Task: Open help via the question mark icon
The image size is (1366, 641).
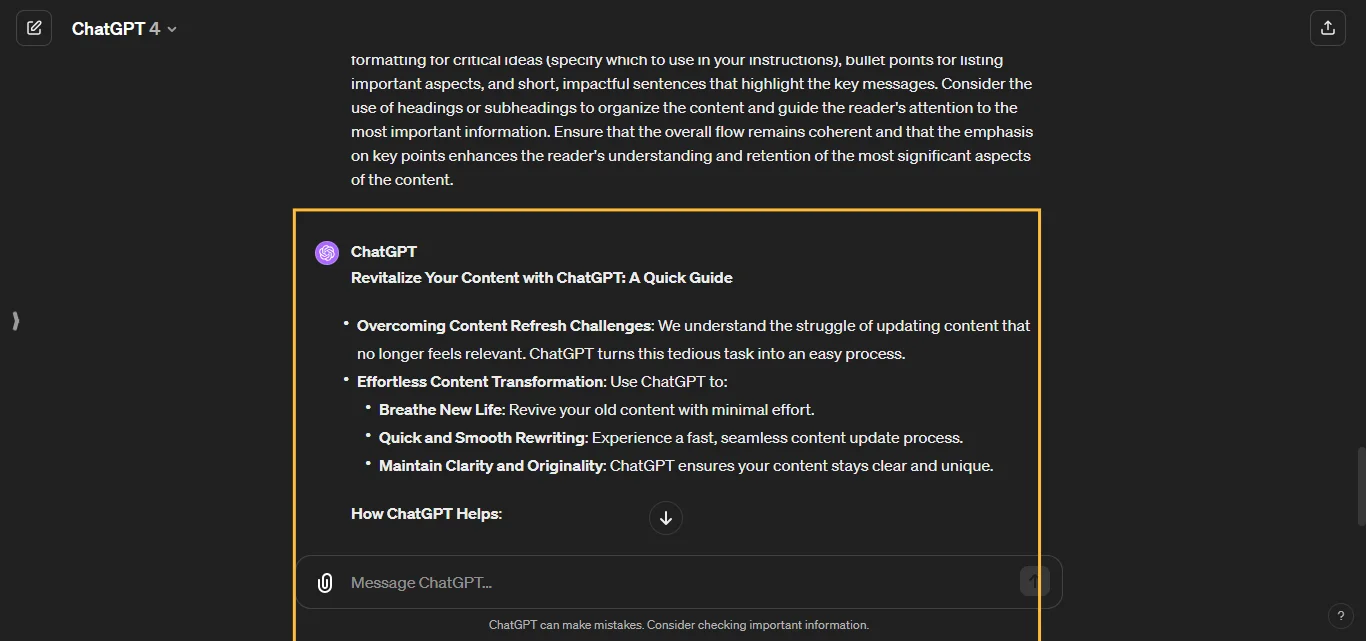Action: click(1341, 615)
